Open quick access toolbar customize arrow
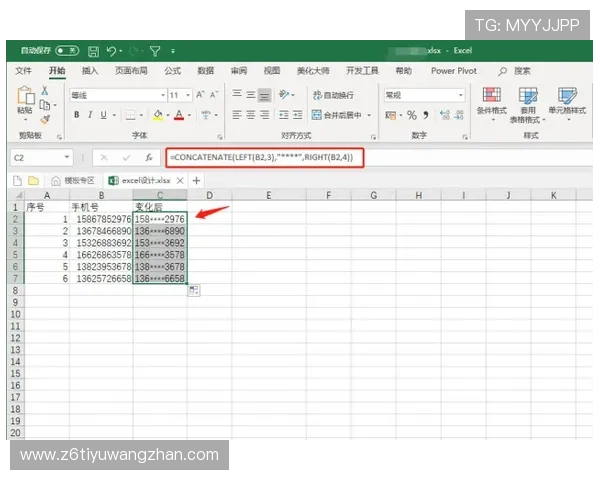The height and width of the screenshot is (480, 600). coord(173,51)
